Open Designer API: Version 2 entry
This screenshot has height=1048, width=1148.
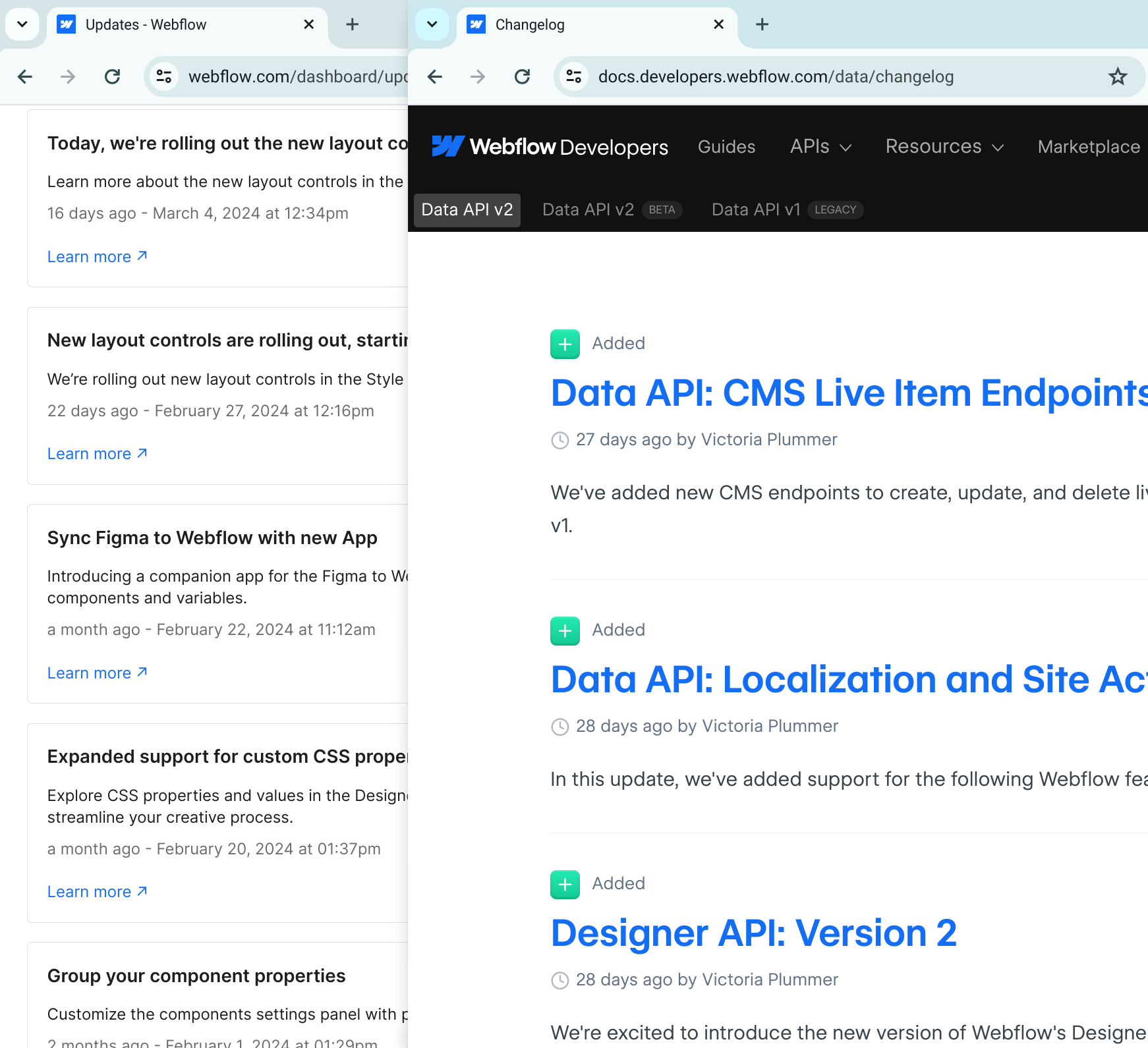[754, 933]
